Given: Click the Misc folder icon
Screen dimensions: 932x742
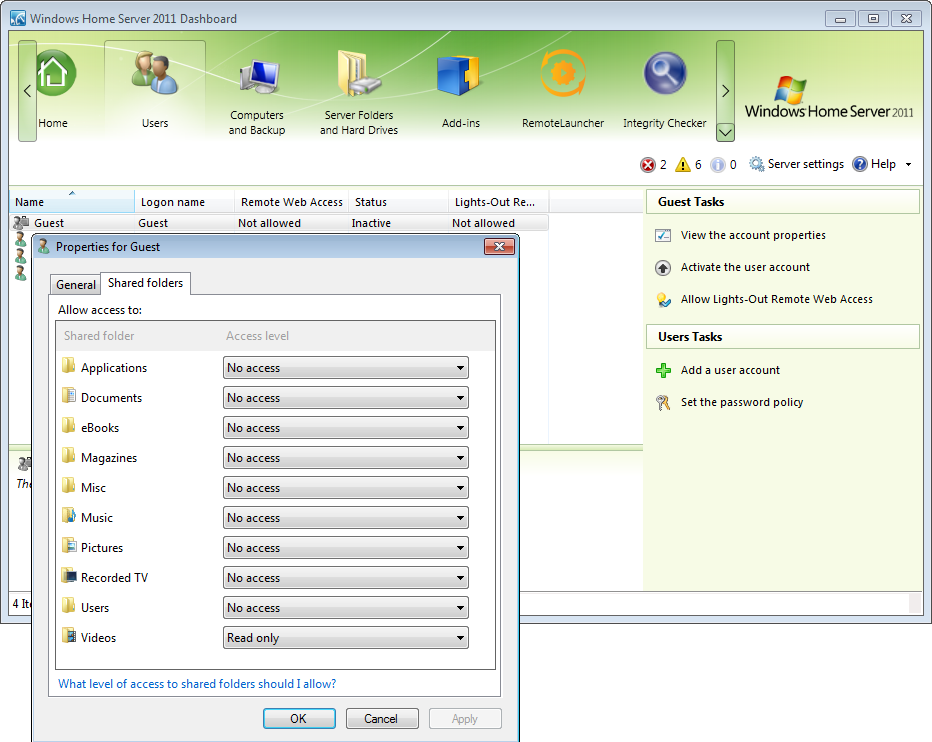Looking at the screenshot, I should 69,485.
